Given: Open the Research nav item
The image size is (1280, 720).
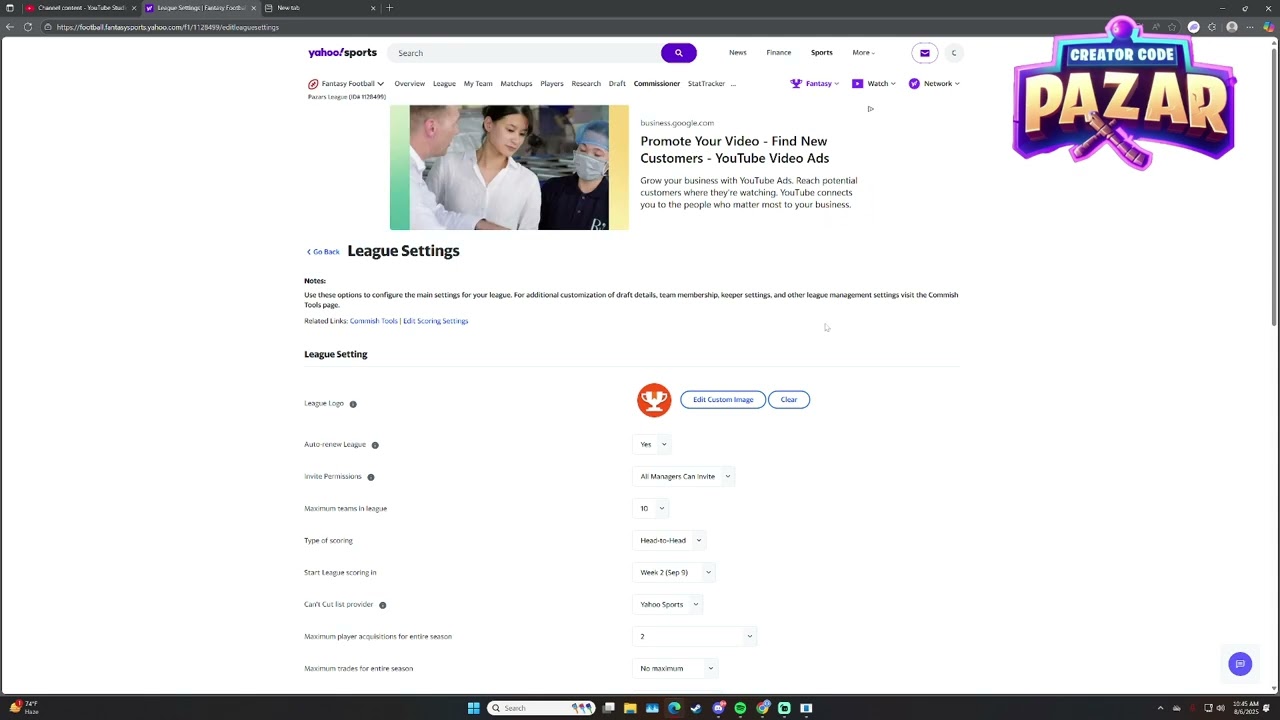Looking at the screenshot, I should 586,84.
